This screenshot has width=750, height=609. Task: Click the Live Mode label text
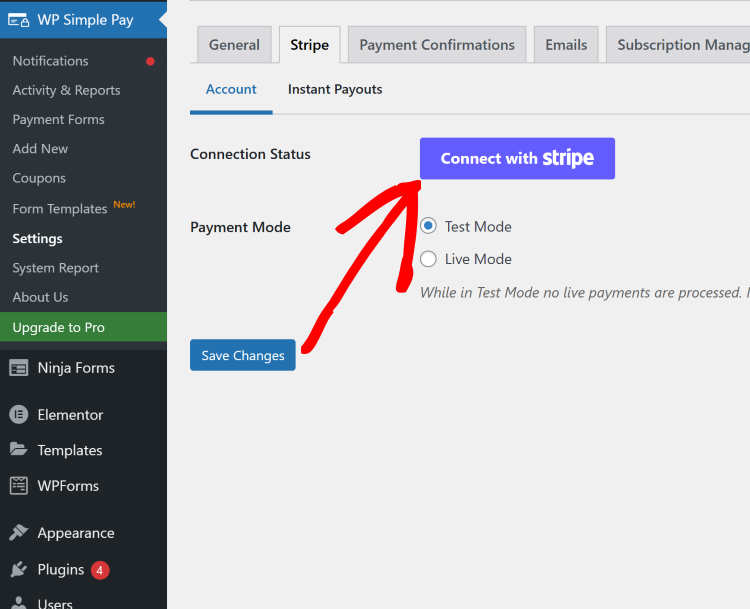pos(478,259)
